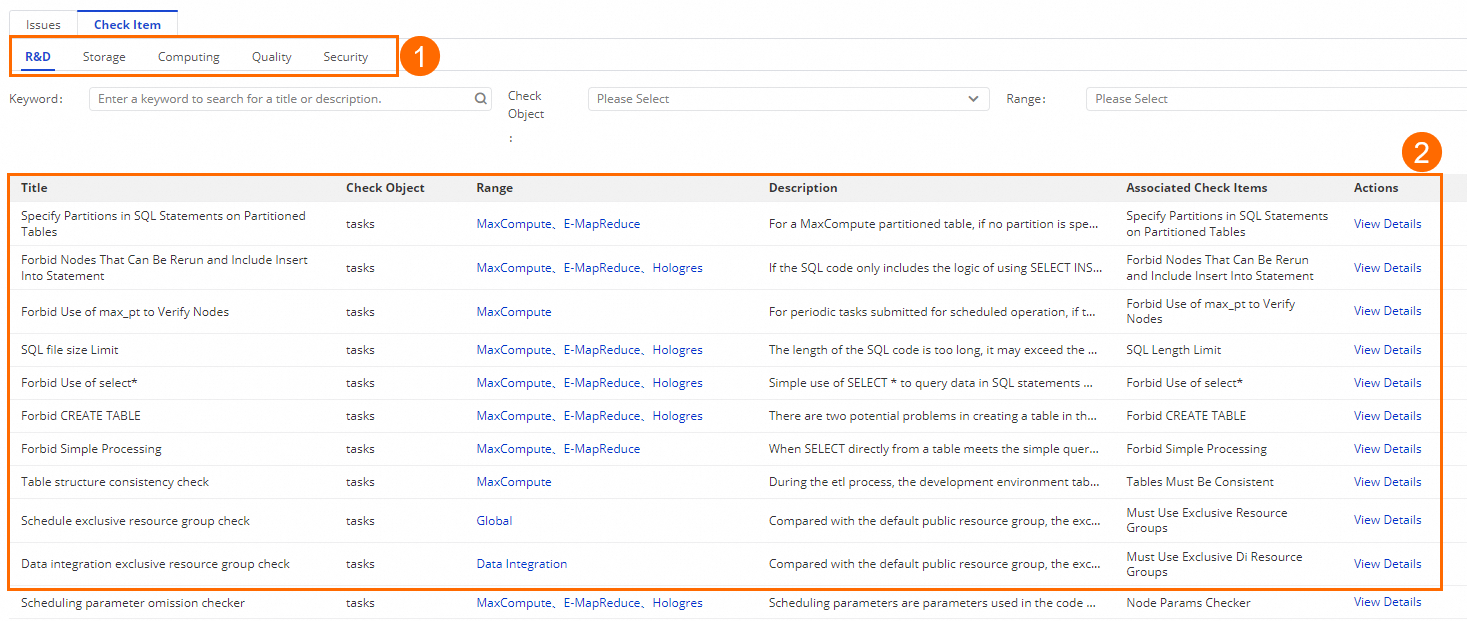Viewport: 1467px width, 621px height.
Task: Select the Check Item tab
Action: 127,25
